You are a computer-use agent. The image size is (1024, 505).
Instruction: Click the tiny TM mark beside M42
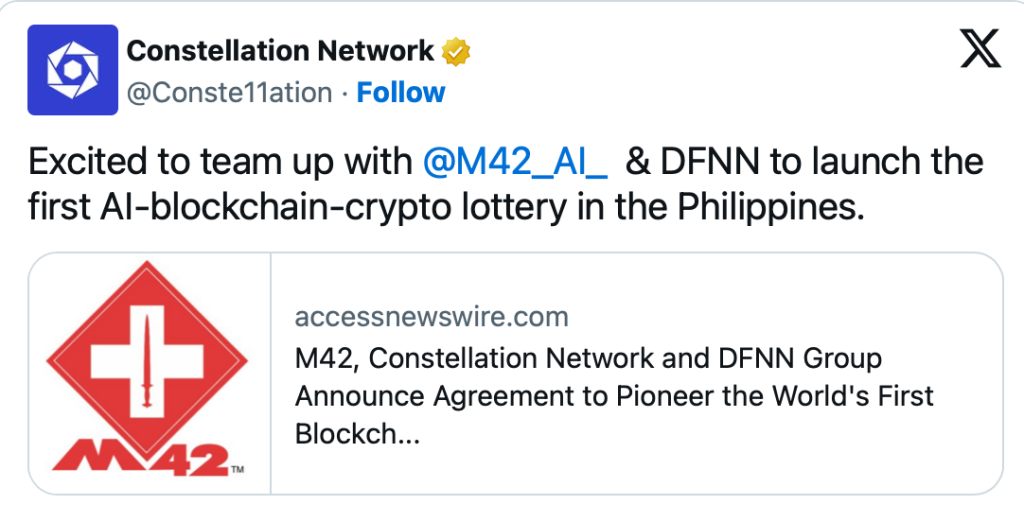(238, 469)
